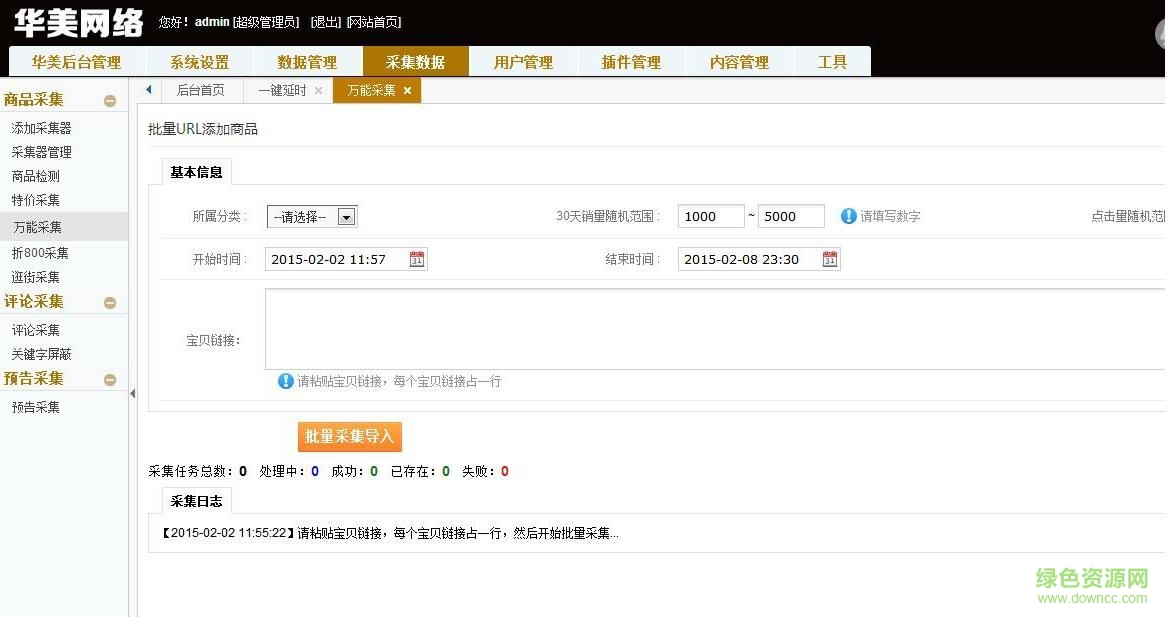The width and height of the screenshot is (1171, 617).
Task: Open the start time calendar picker
Action: pos(417,259)
